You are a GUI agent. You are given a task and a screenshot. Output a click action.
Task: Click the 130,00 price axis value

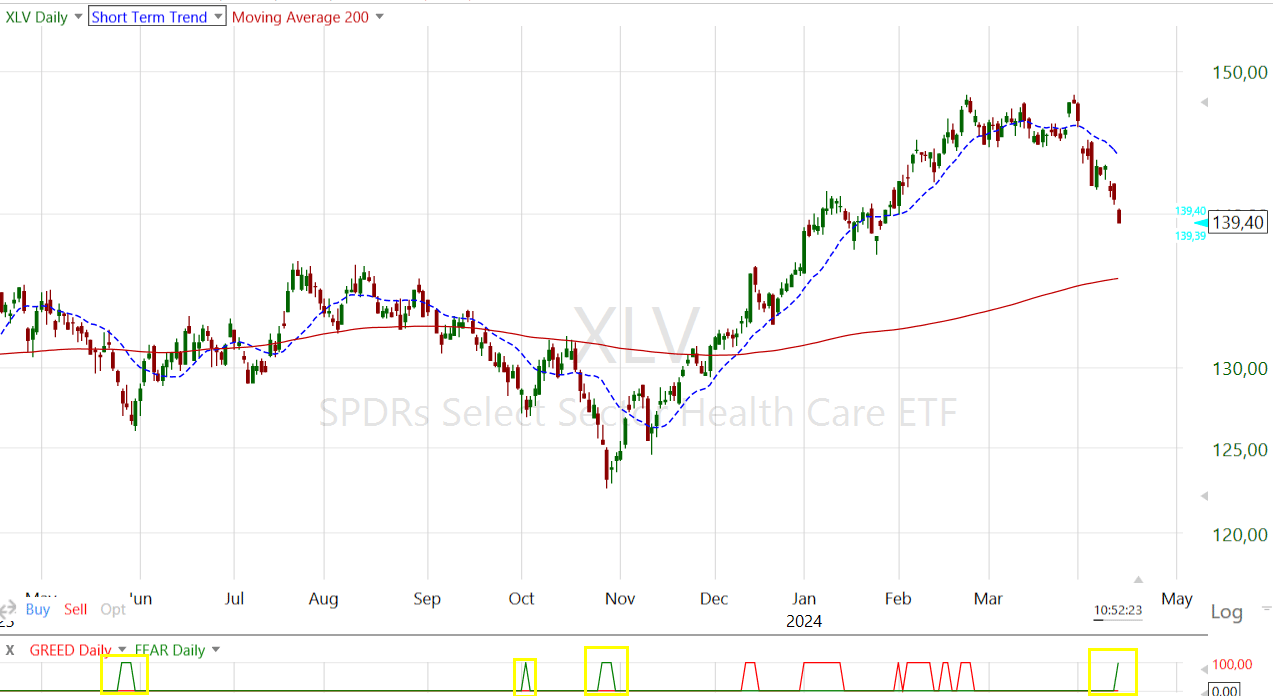pos(1240,369)
